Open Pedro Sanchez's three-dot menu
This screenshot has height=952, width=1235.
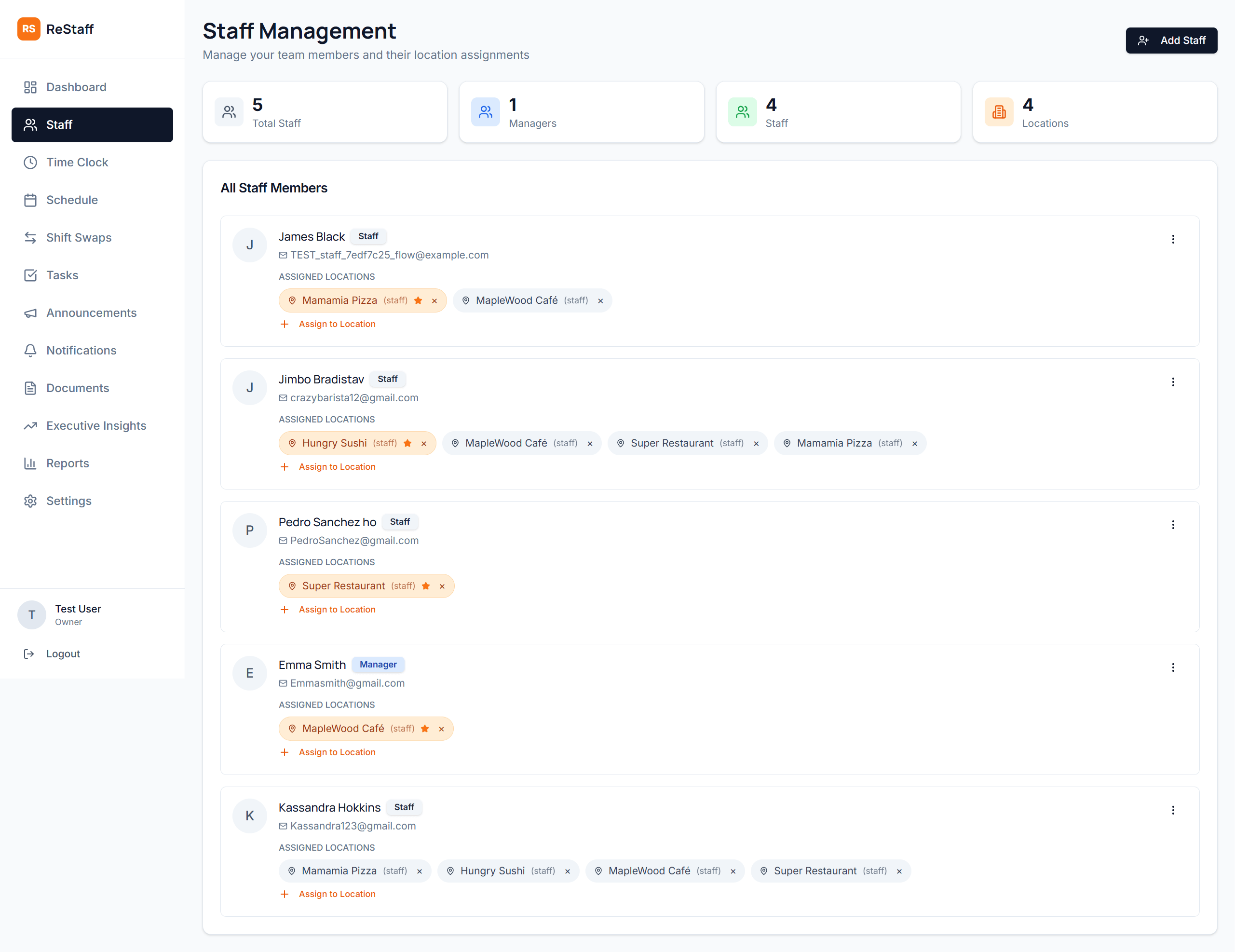click(1173, 525)
